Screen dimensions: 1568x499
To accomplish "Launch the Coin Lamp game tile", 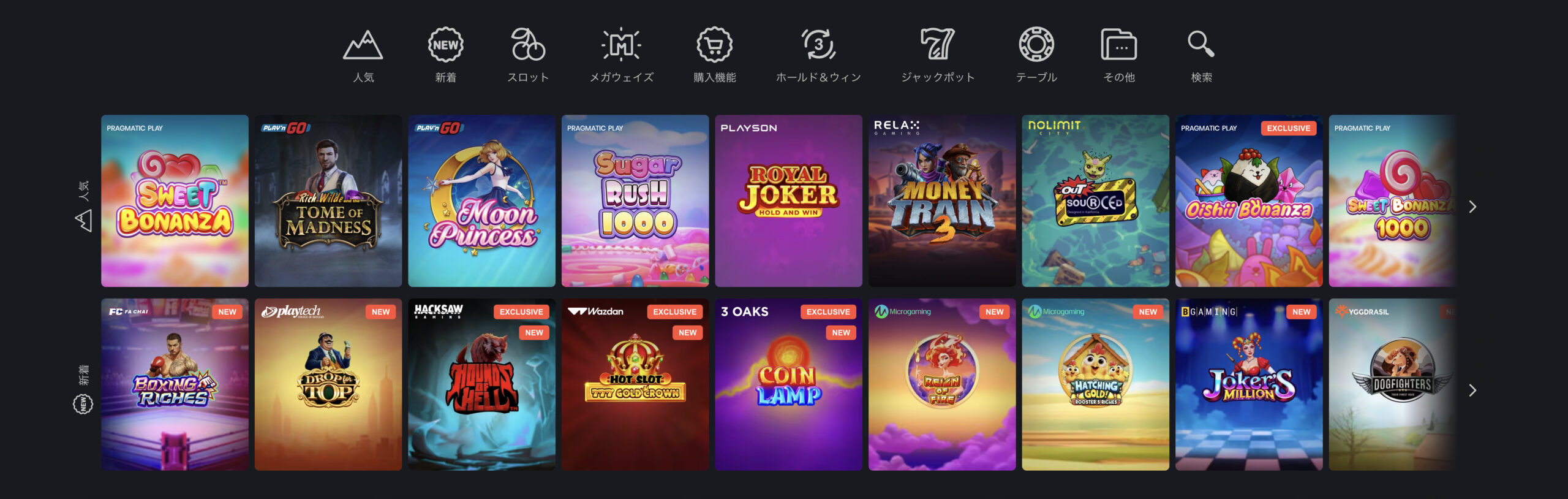I will (788, 384).
